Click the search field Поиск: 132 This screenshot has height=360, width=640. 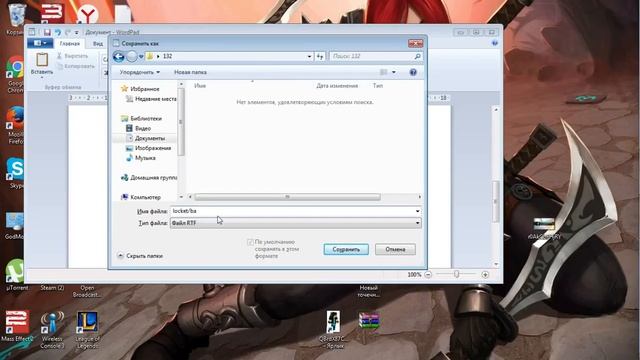pyautogui.click(x=371, y=56)
